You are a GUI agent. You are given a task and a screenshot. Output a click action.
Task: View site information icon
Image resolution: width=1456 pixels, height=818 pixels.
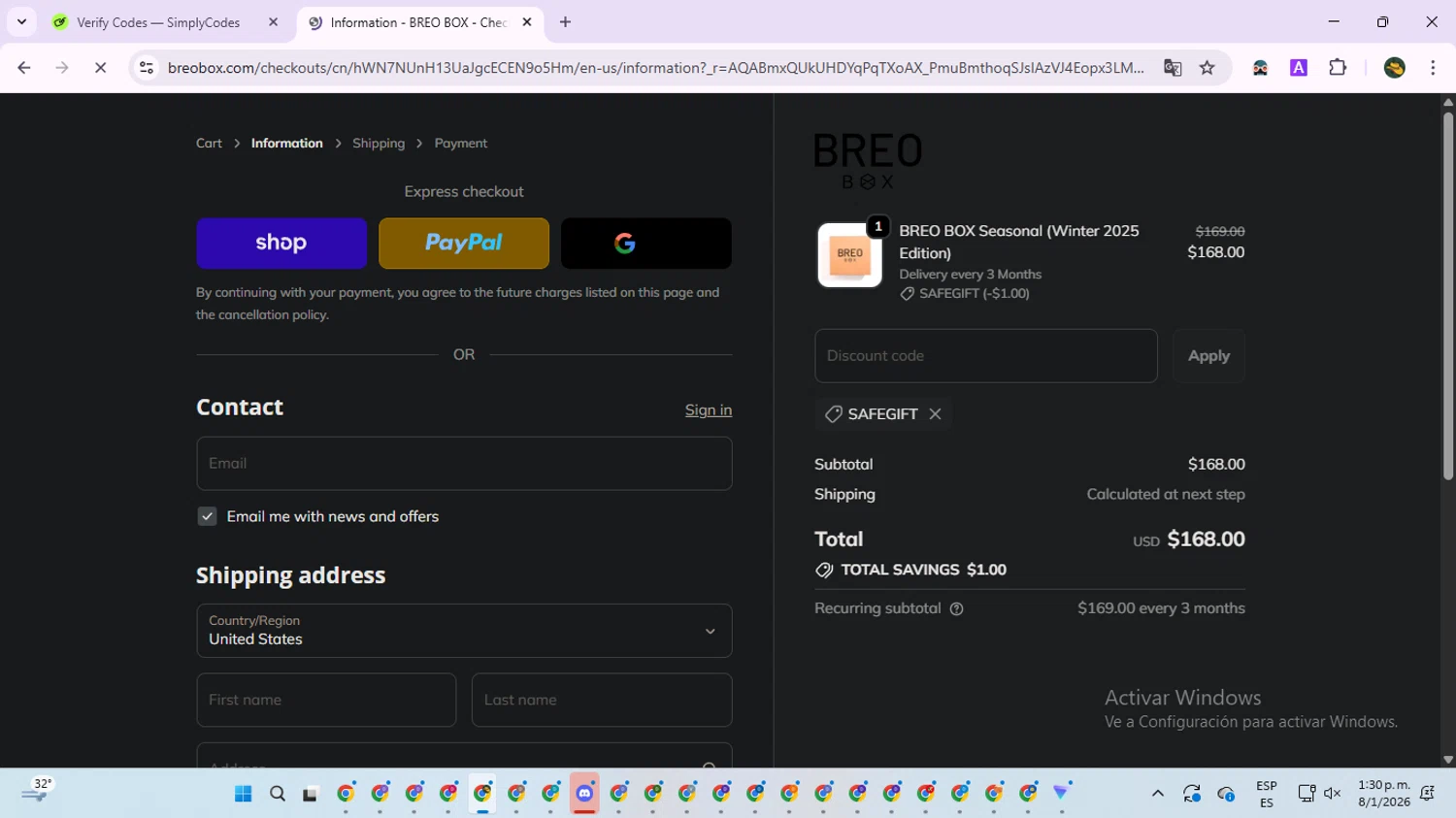click(147, 68)
